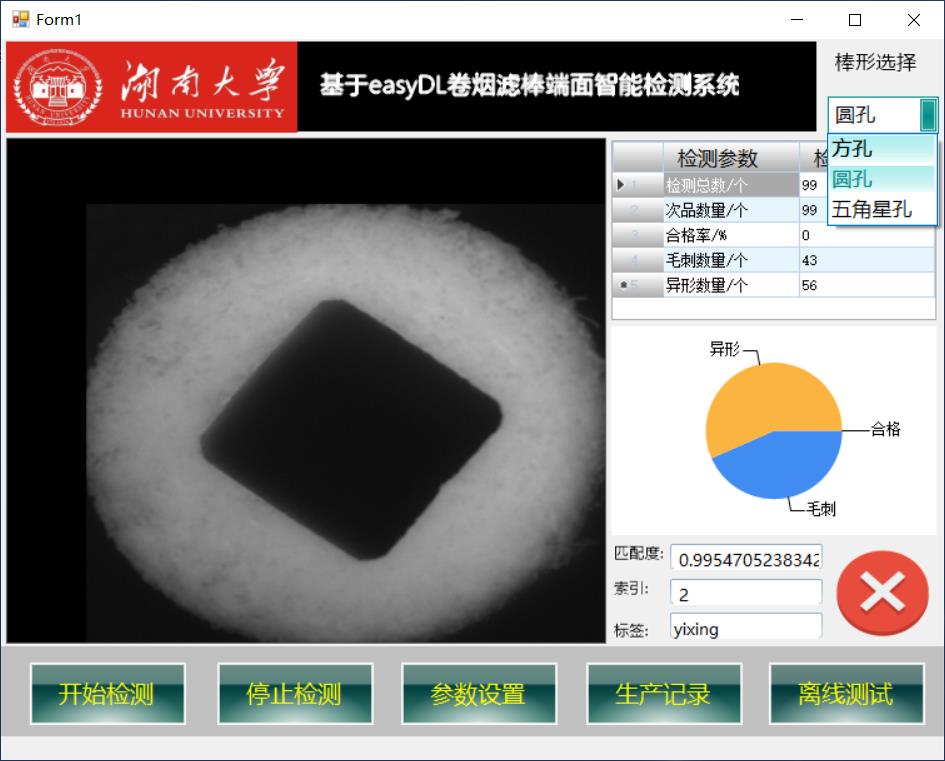Click the 毛刺 pie chart label

(821, 509)
